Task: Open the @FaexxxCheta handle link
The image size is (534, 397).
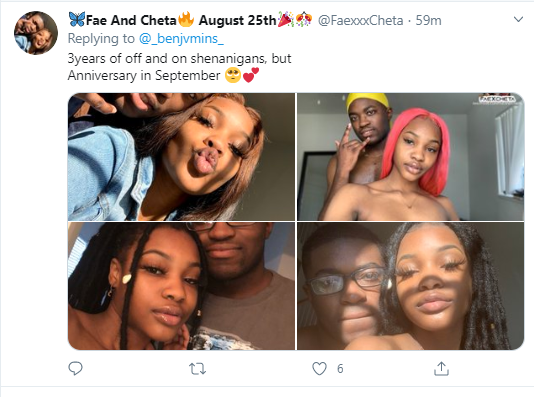Action: (x=360, y=20)
